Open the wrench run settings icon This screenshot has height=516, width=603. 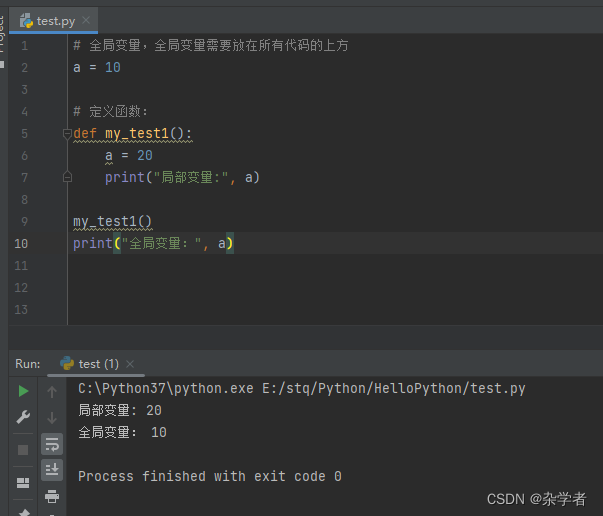coord(23,417)
